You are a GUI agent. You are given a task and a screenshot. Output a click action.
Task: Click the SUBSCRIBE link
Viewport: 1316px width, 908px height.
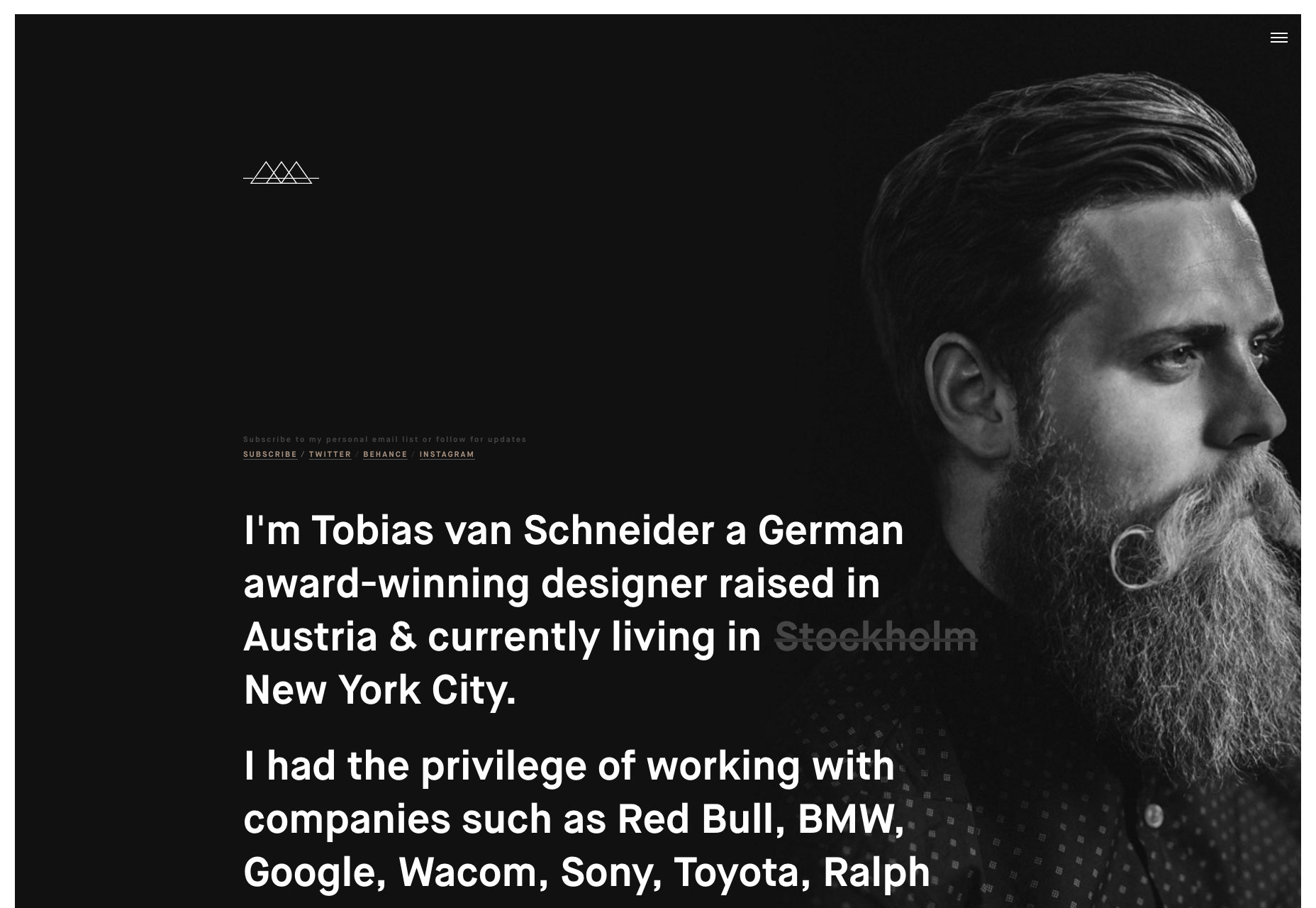270,455
